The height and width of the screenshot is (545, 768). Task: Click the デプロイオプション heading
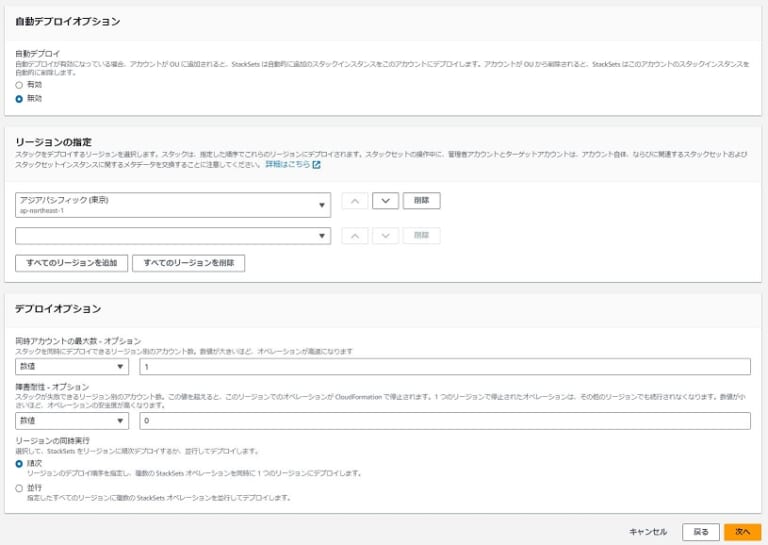click(x=58, y=309)
